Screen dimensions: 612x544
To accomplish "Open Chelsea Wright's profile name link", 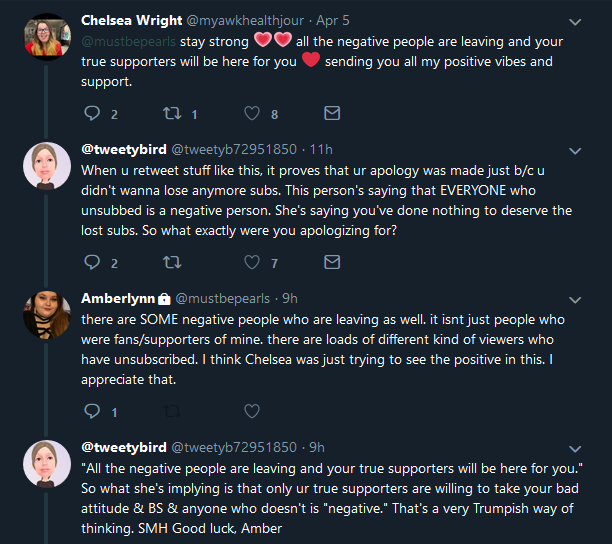I will pyautogui.click(x=132, y=20).
